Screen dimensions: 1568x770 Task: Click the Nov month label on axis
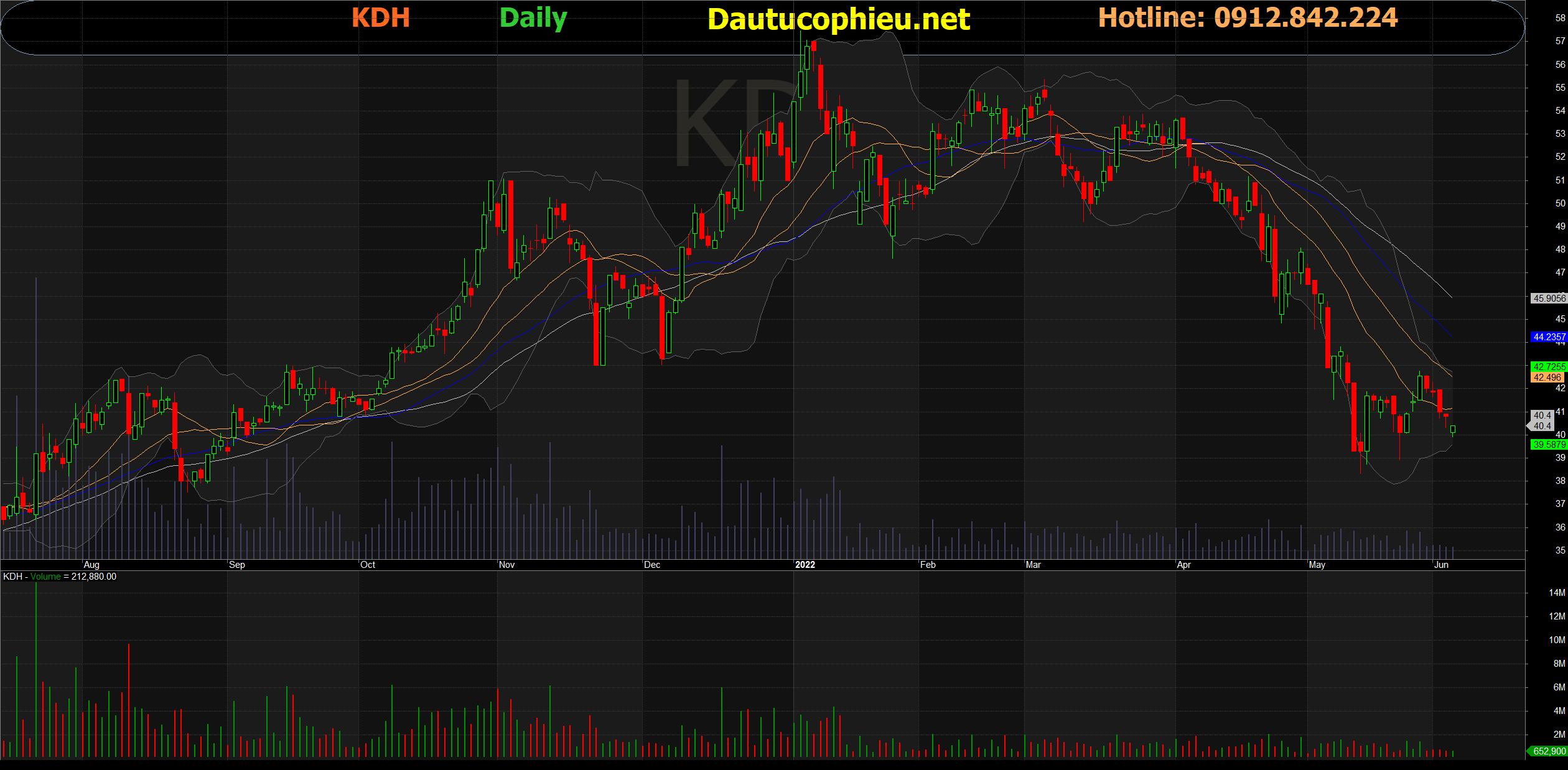(506, 565)
